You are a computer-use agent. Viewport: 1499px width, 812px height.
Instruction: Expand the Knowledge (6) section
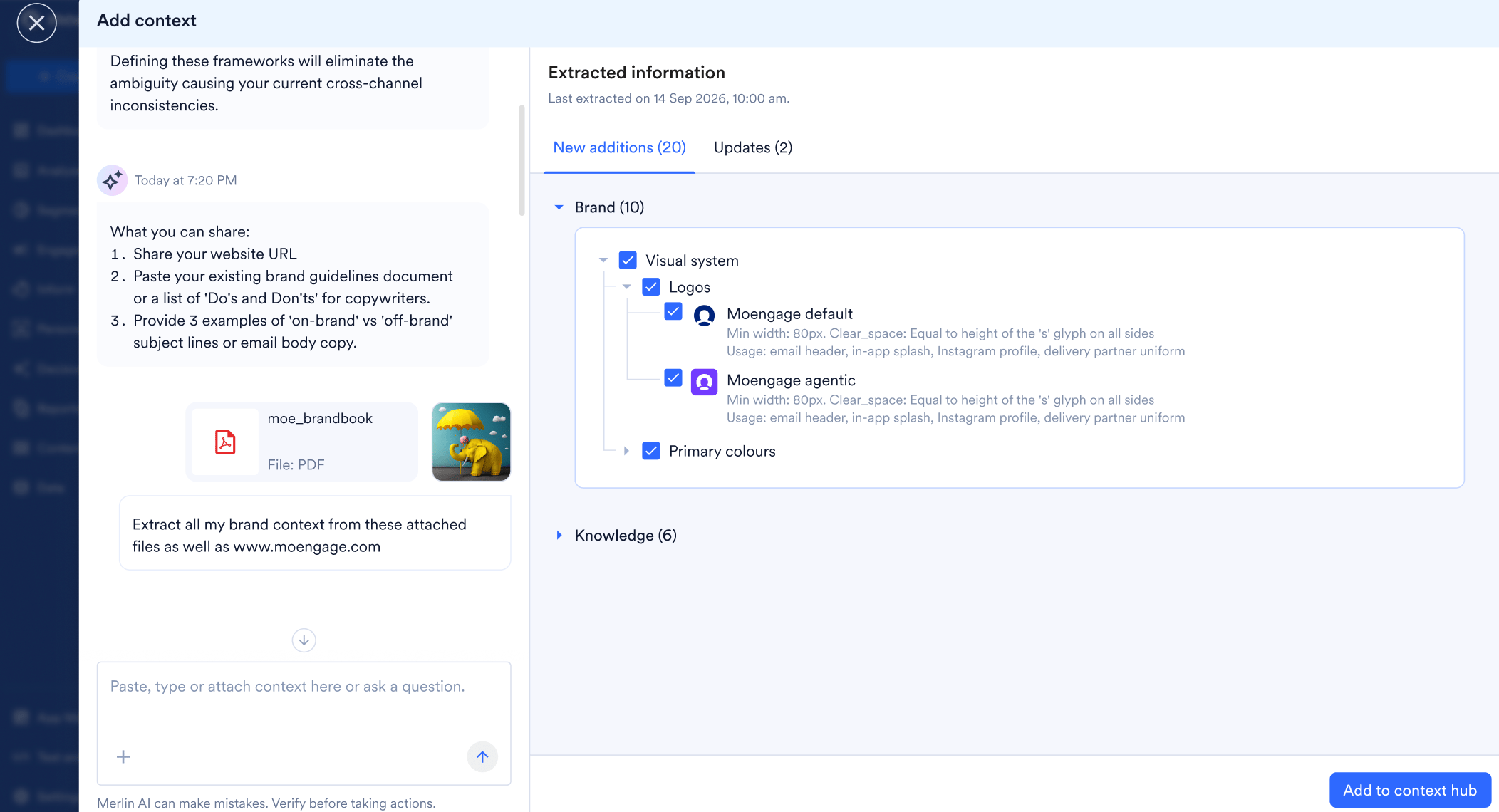559,535
